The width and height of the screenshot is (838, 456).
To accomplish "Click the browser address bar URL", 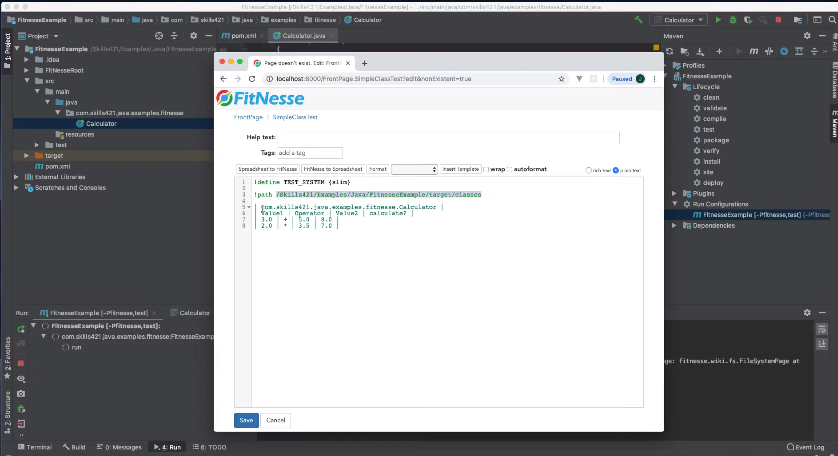I will 374,79.
